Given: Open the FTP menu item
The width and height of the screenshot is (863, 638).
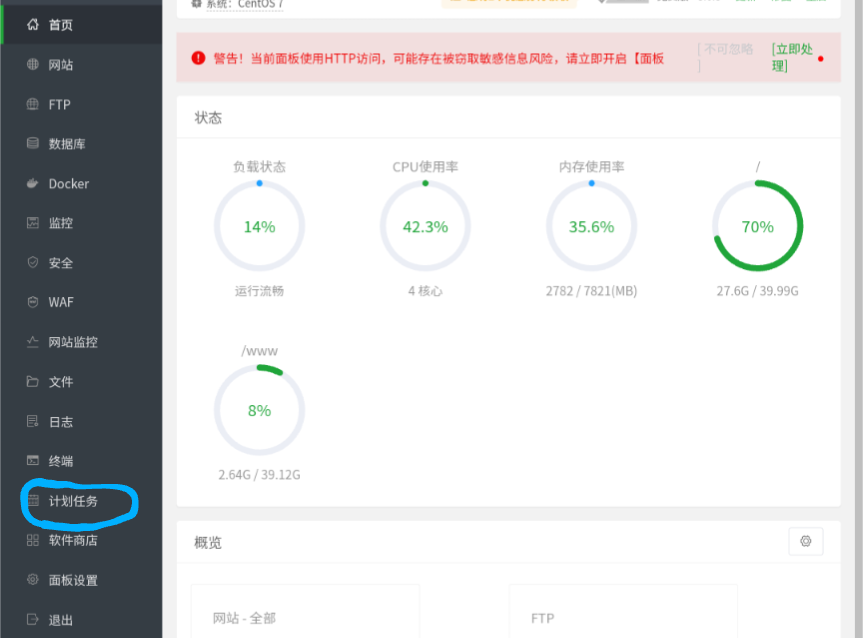Looking at the screenshot, I should (59, 104).
